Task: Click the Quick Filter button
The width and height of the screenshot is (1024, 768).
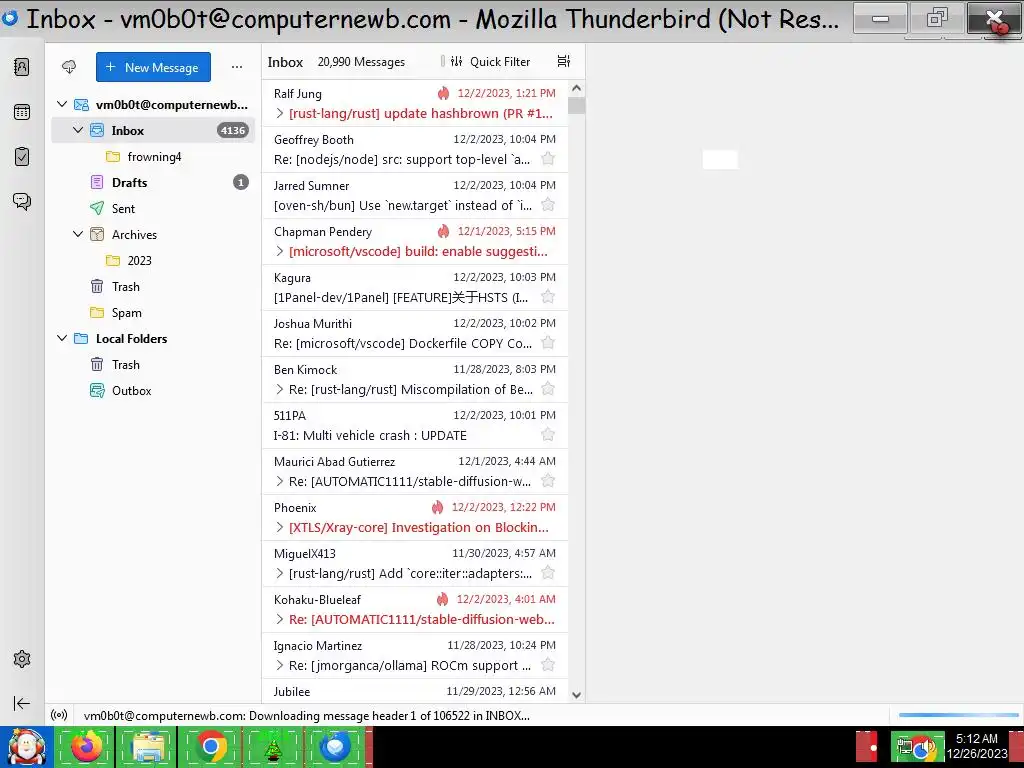Action: [490, 61]
